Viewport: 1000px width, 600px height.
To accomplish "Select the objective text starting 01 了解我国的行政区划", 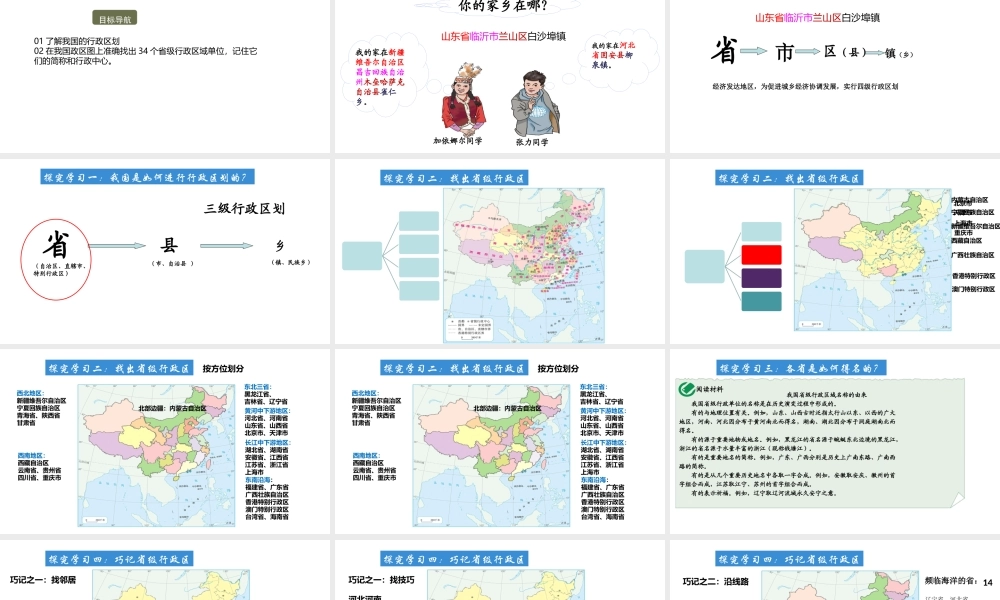I will [77, 41].
